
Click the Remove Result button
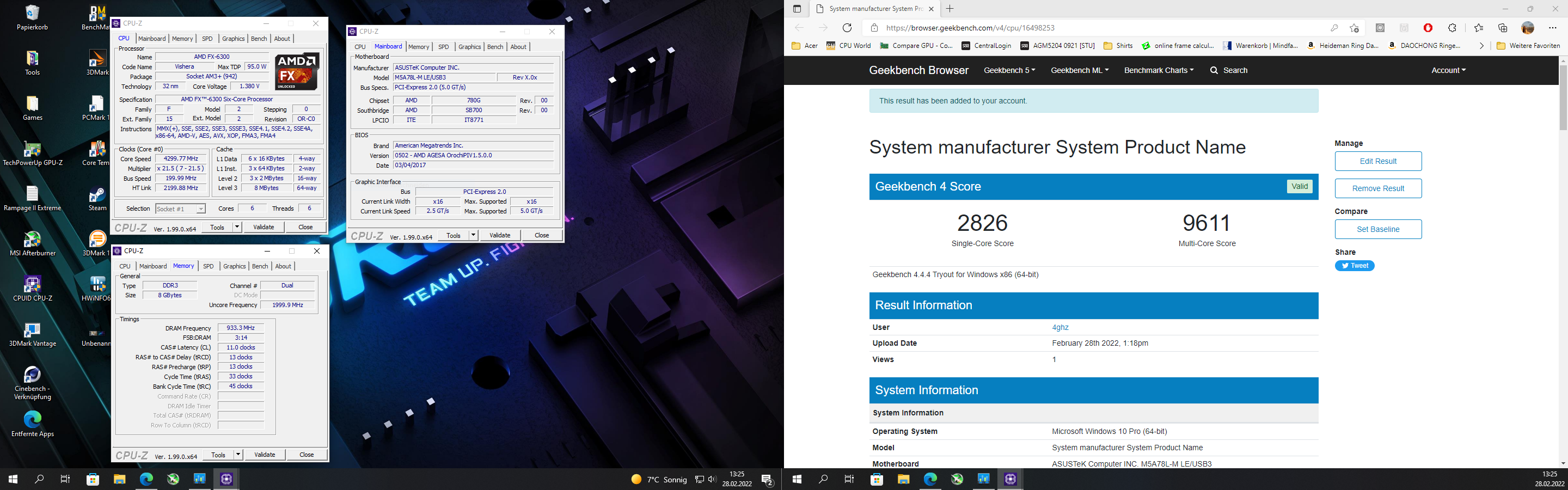1378,188
